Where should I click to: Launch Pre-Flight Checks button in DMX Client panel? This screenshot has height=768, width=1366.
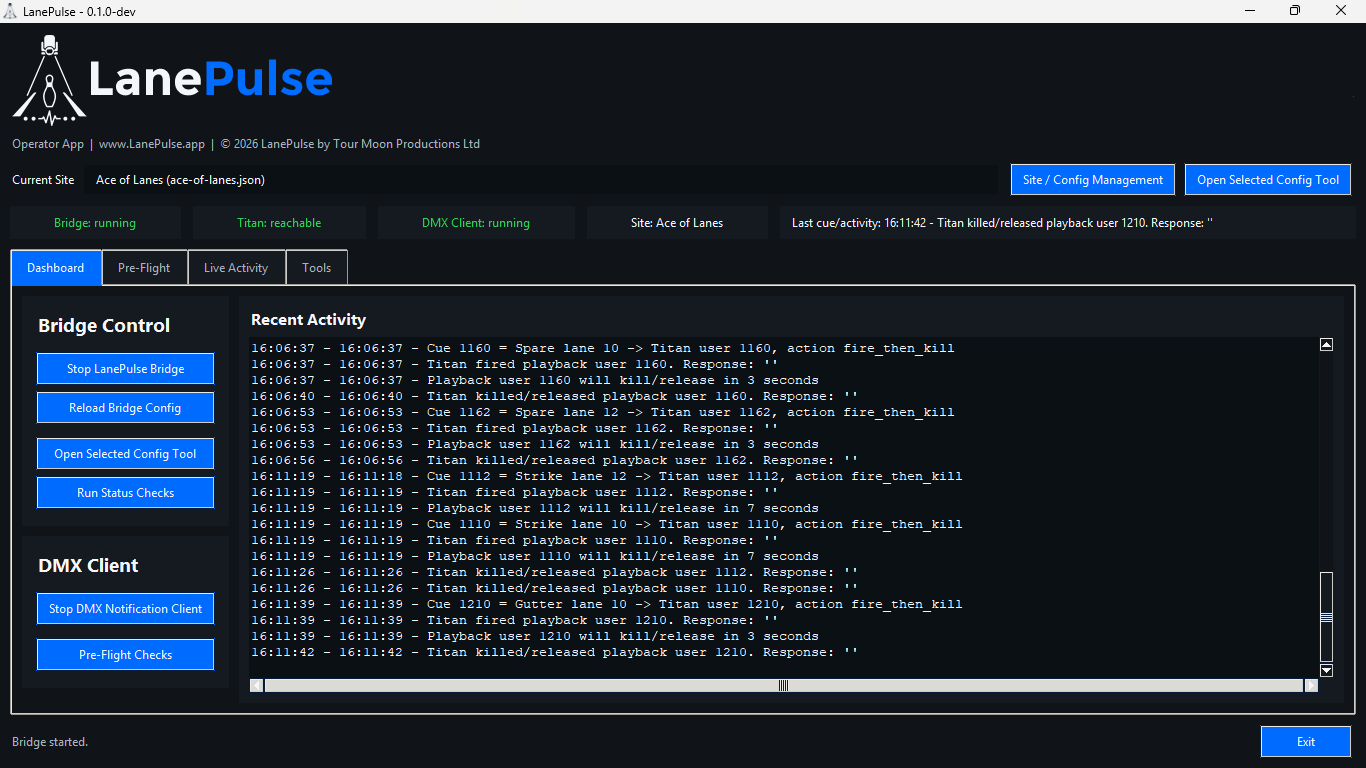126,655
